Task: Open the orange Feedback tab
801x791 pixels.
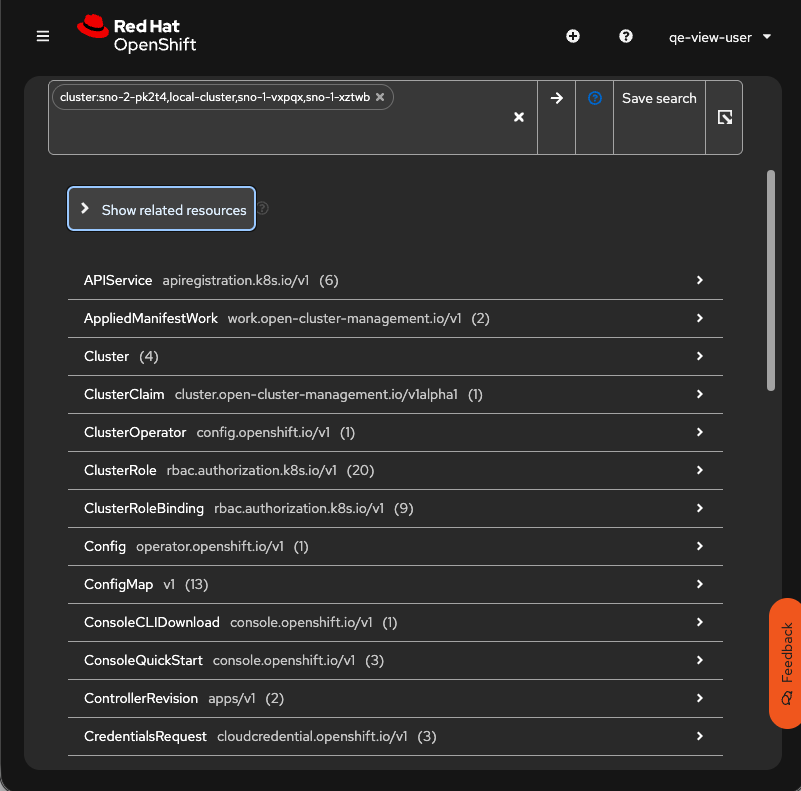Action: 786,663
